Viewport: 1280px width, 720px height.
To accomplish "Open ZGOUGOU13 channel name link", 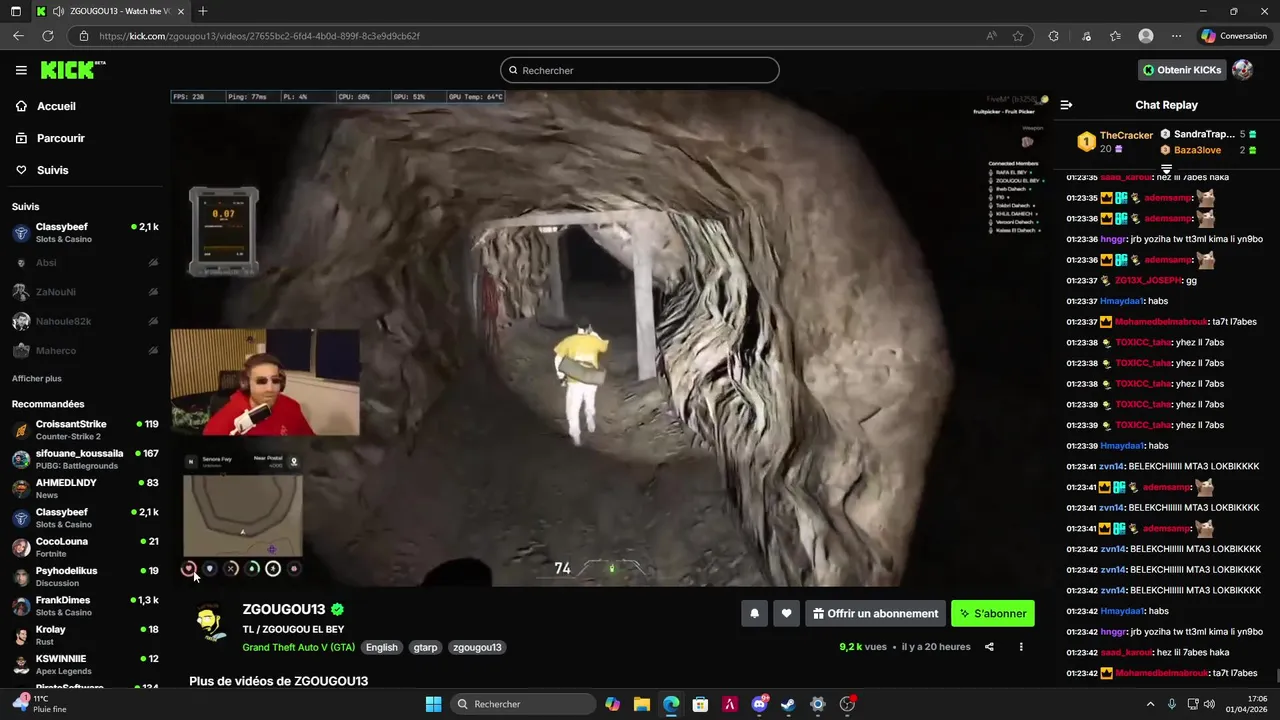I will click(284, 609).
